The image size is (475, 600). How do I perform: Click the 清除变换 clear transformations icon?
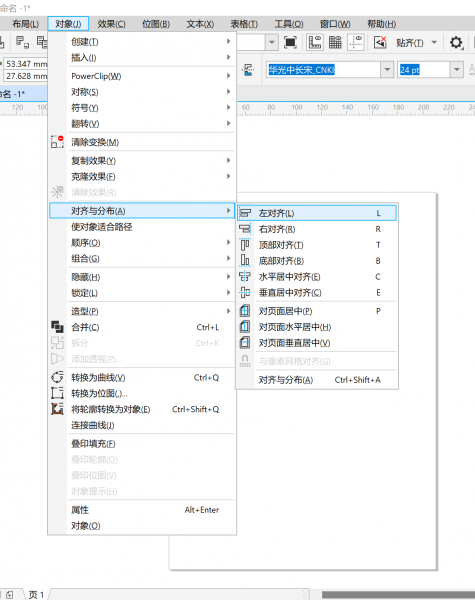(57, 142)
